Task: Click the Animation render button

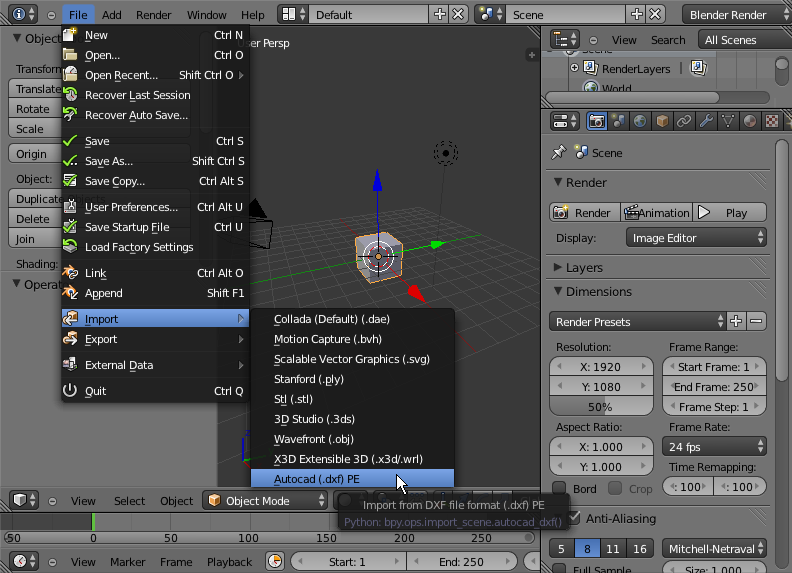Action: coord(656,213)
